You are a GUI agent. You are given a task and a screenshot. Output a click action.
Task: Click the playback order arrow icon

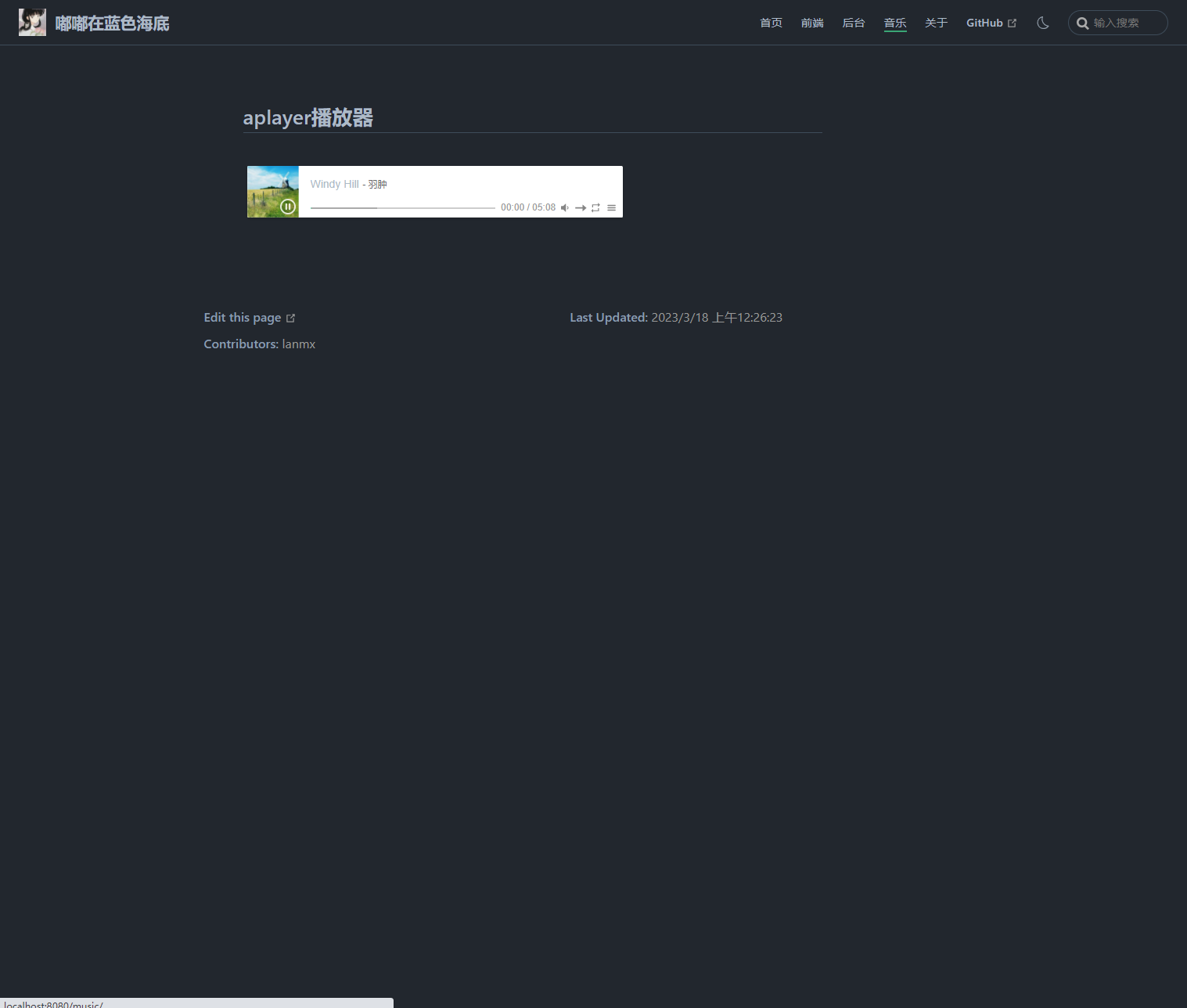click(581, 207)
